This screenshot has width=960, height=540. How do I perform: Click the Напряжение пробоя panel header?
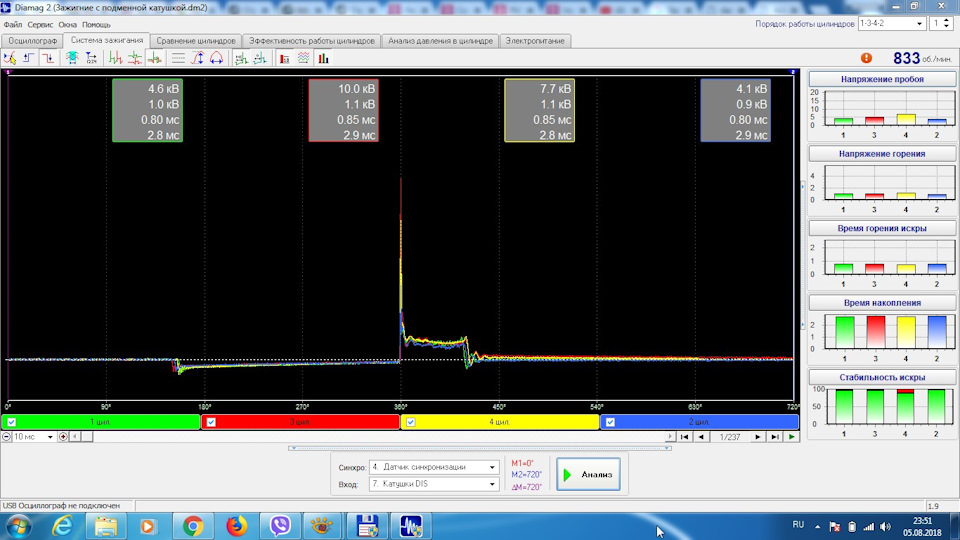[882, 79]
